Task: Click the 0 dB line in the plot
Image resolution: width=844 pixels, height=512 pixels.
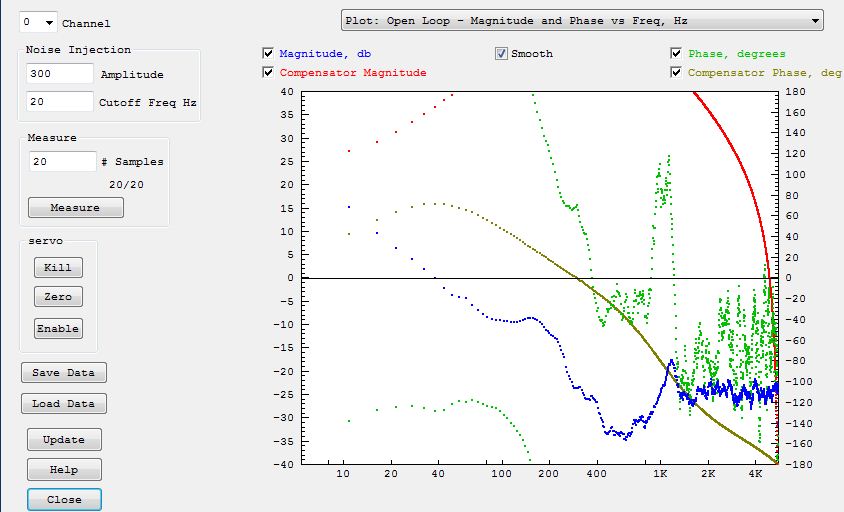Action: [500, 278]
